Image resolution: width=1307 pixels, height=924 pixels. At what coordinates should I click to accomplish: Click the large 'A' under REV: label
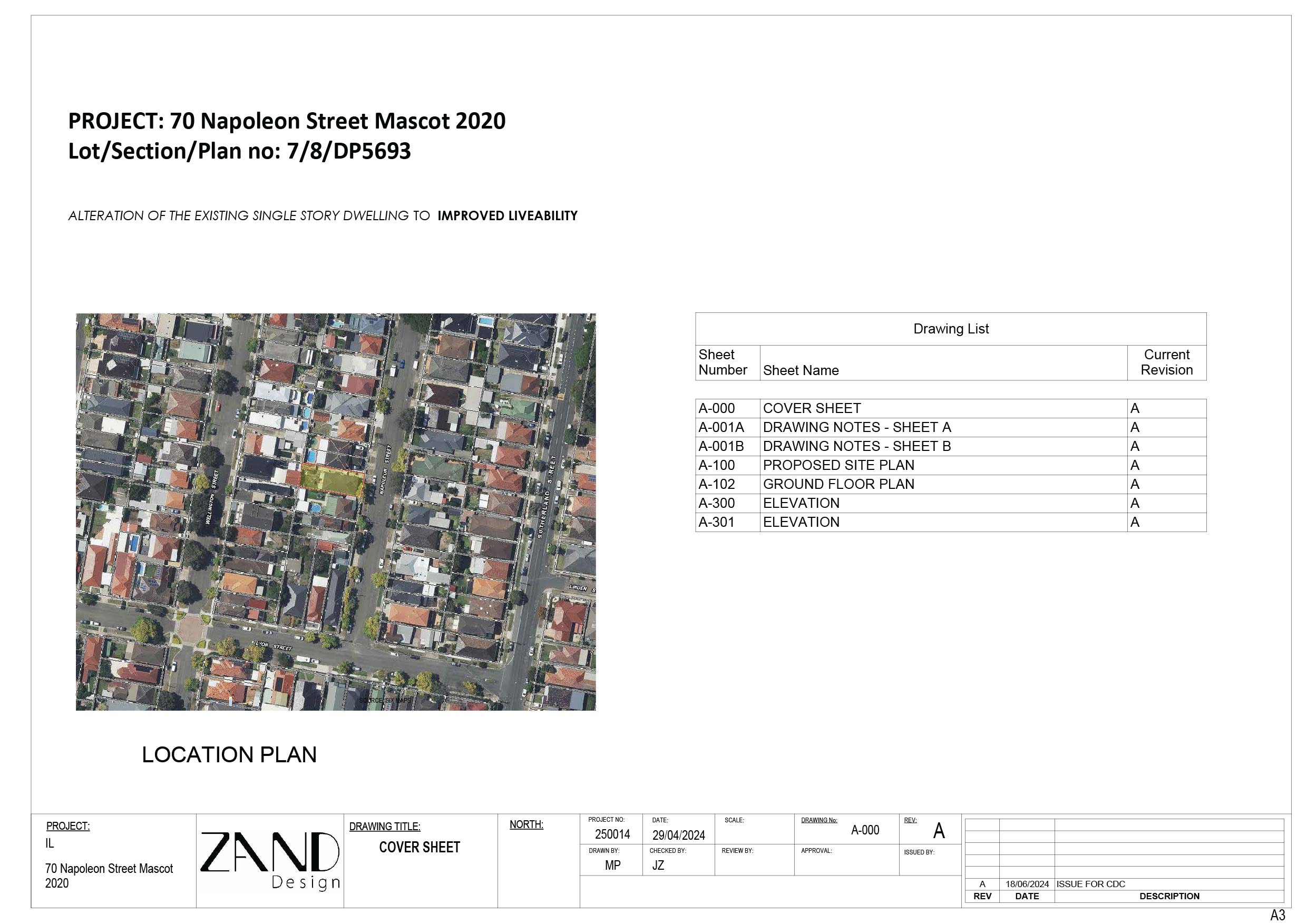(x=939, y=831)
